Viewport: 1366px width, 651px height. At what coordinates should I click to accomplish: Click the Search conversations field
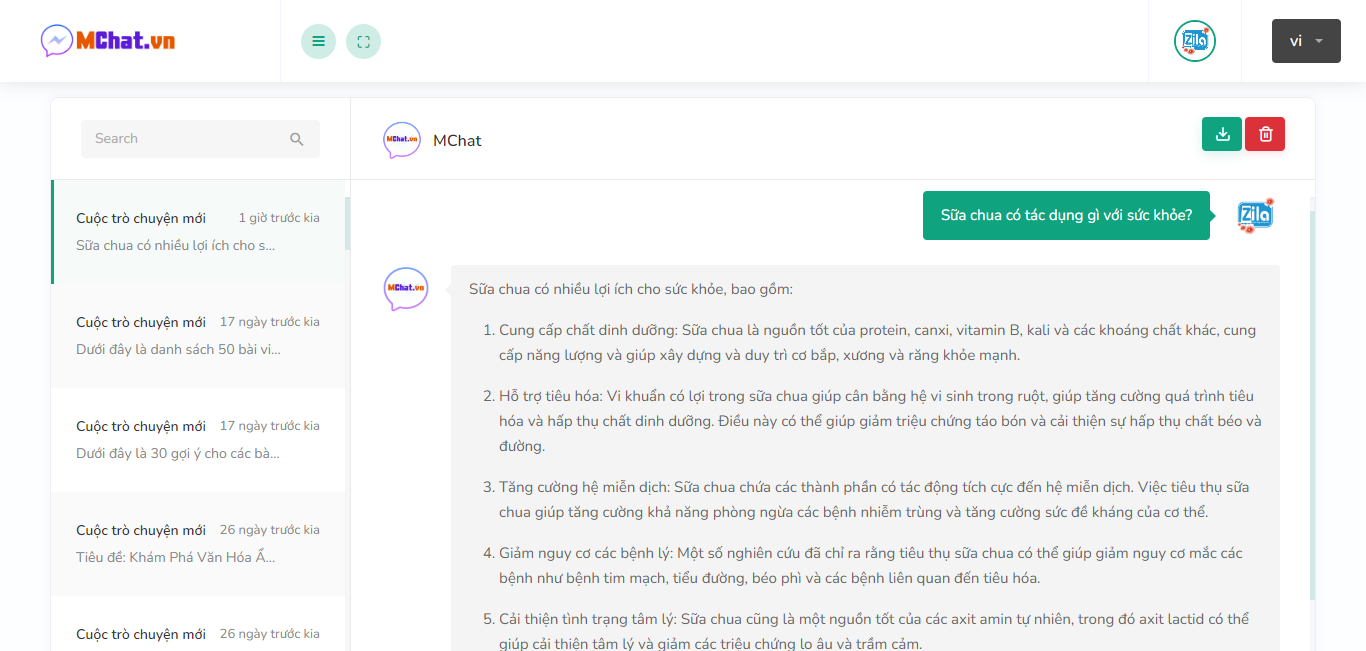(x=185, y=139)
